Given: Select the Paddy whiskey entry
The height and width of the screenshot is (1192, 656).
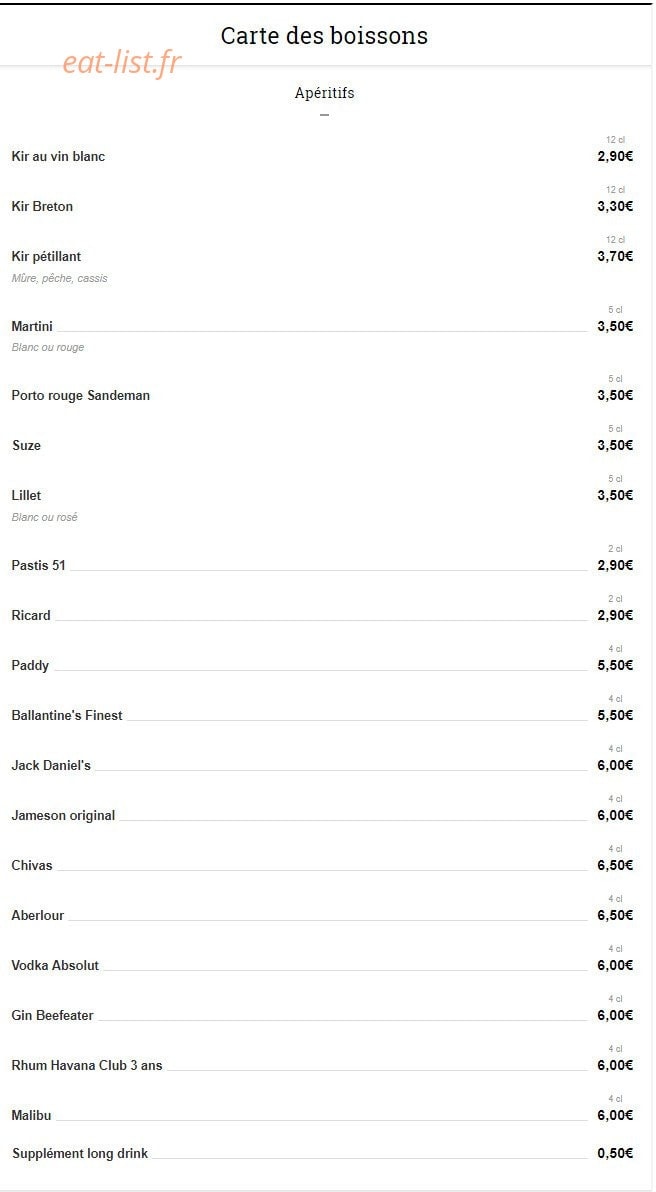Looking at the screenshot, I should tap(30, 666).
